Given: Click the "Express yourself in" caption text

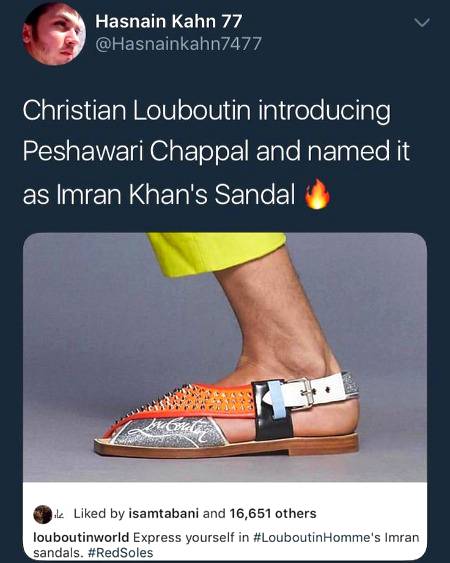Looking at the screenshot, I should (191, 538).
